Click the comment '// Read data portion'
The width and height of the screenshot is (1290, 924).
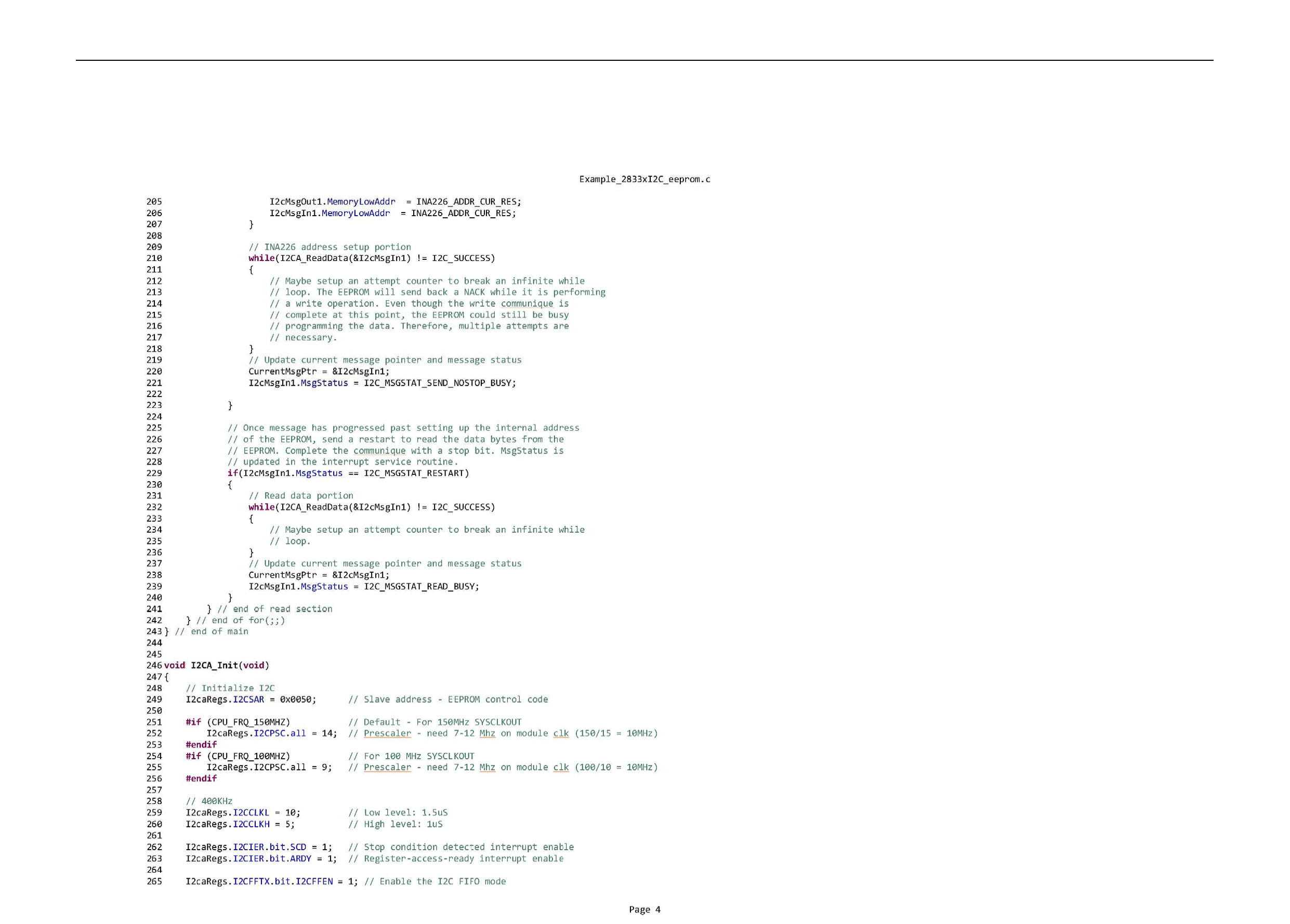coord(301,496)
